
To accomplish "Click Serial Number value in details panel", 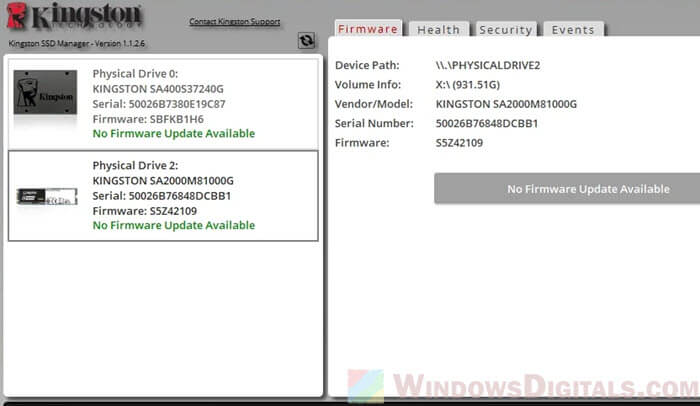I will [x=487, y=124].
